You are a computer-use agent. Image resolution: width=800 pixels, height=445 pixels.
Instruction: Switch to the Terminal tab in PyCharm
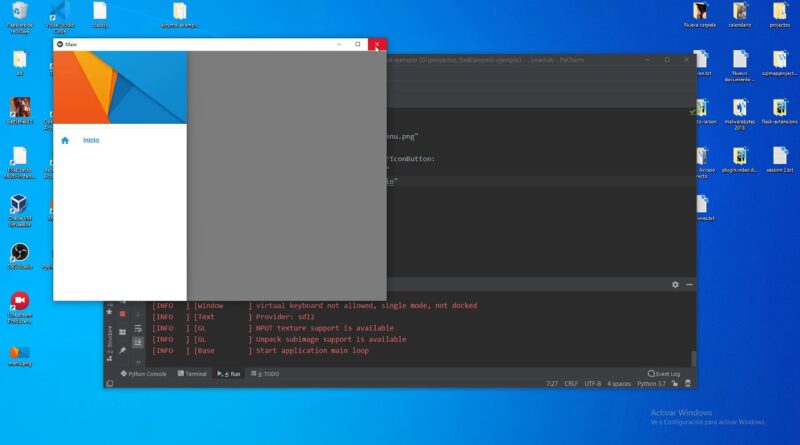tap(192, 374)
